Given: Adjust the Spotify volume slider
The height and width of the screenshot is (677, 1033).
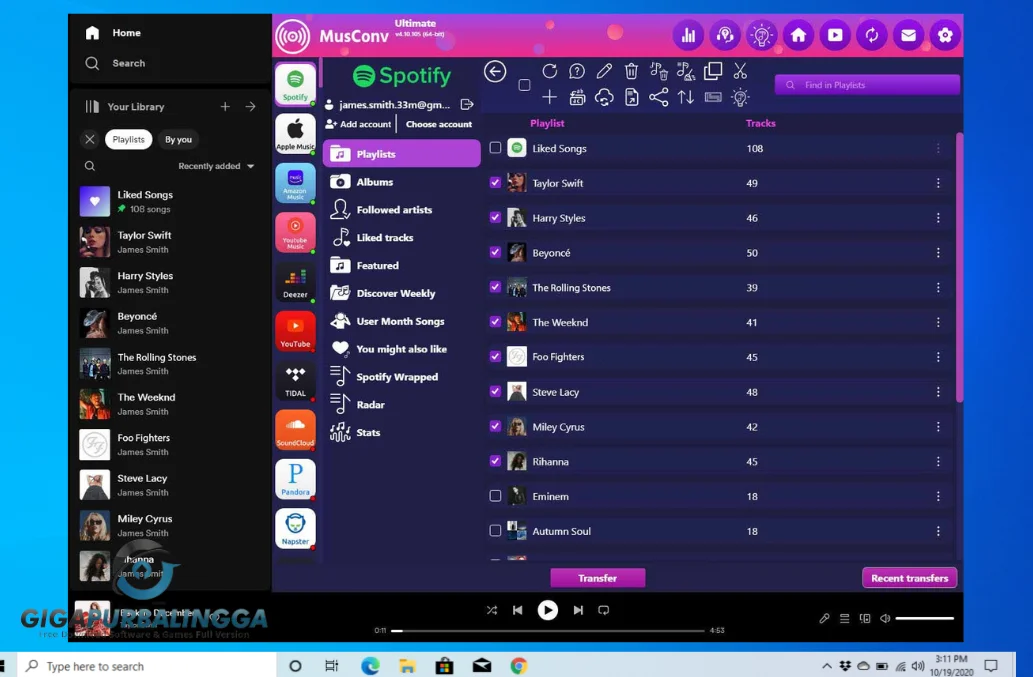Looking at the screenshot, I should (924, 618).
